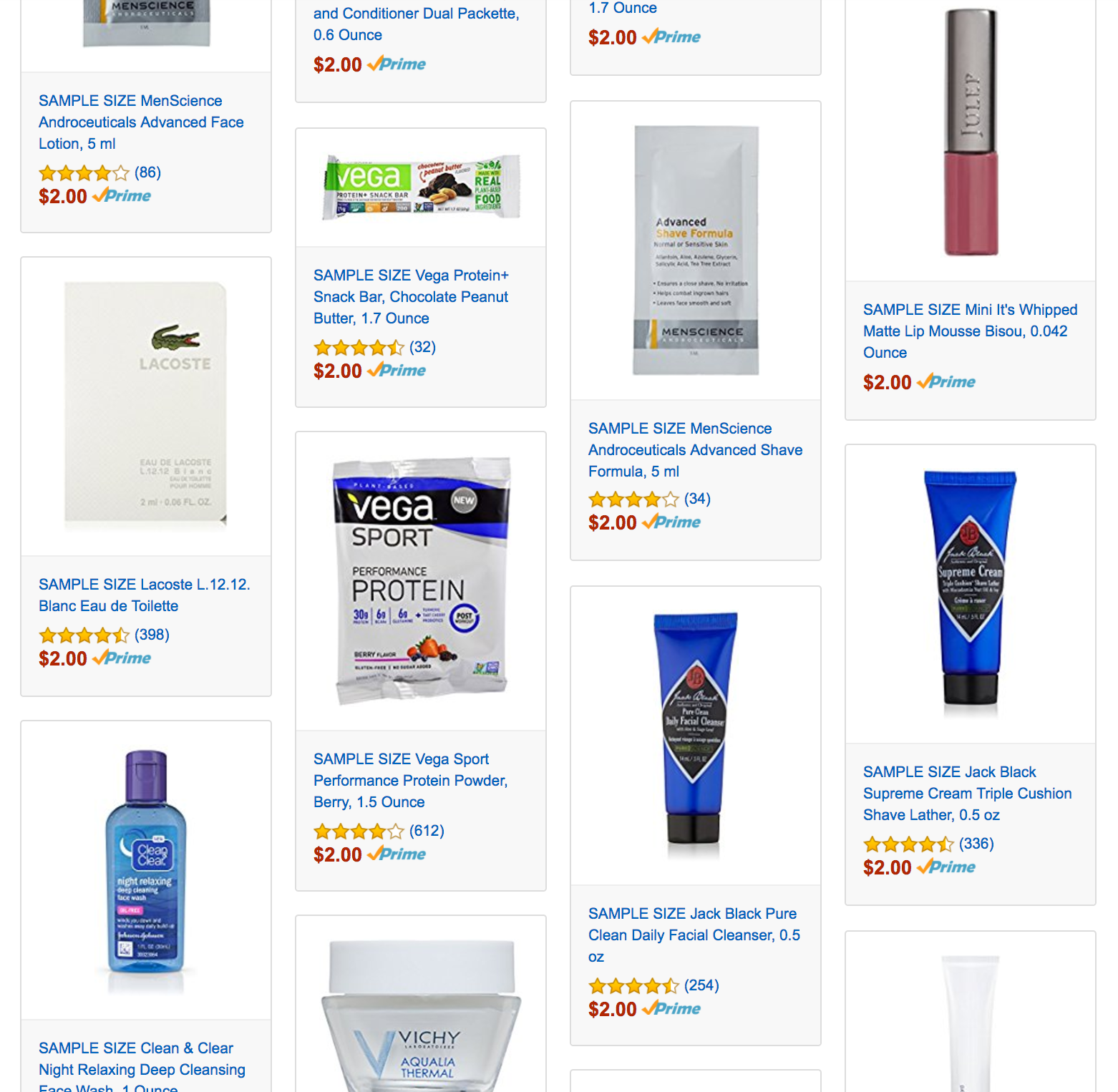Follow the Lacoste L.12.12. Blanc Eau de Toilette link
Image resolution: width=1118 pixels, height=1092 pixels.
[145, 595]
